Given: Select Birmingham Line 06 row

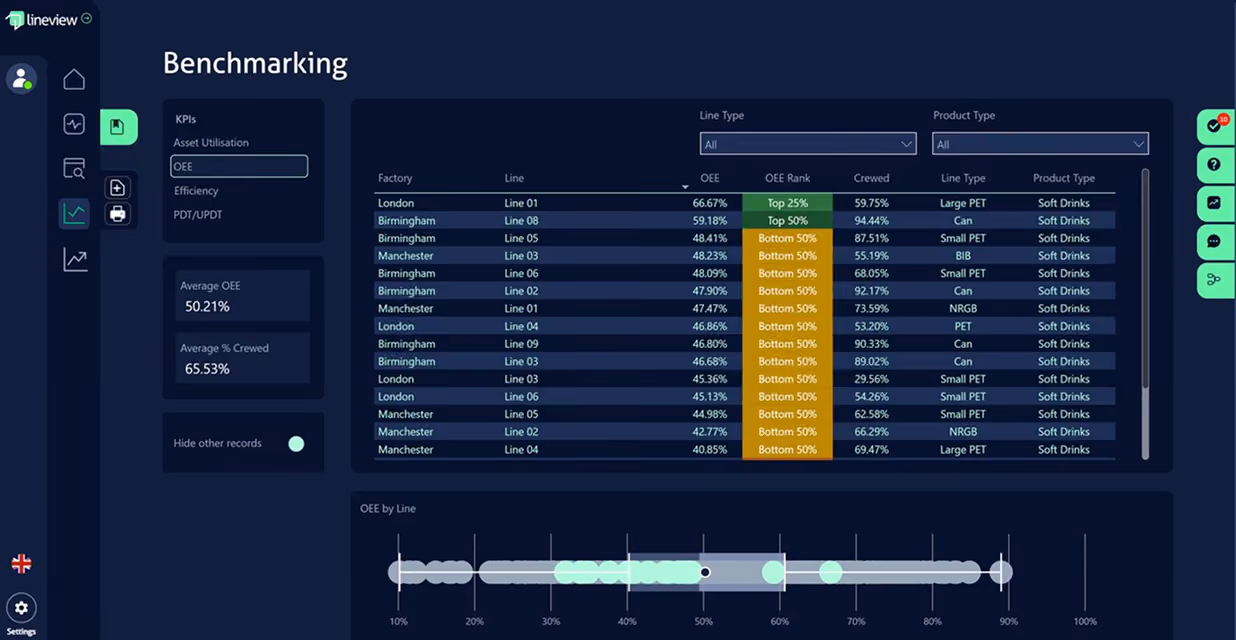Looking at the screenshot, I should [x=744, y=273].
